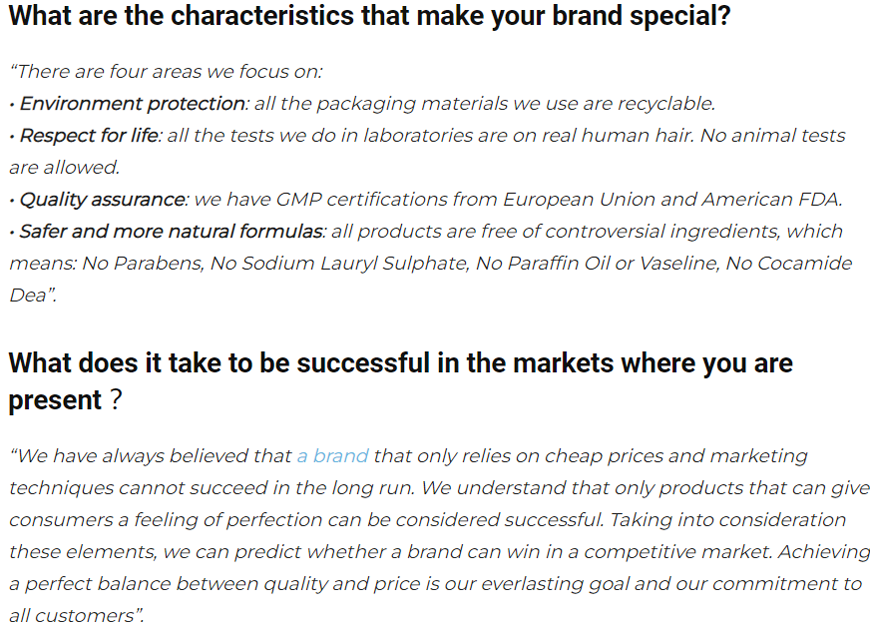Click the bold 'Environment protection' text
This screenshot has height=626, width=870.
[x=132, y=104]
